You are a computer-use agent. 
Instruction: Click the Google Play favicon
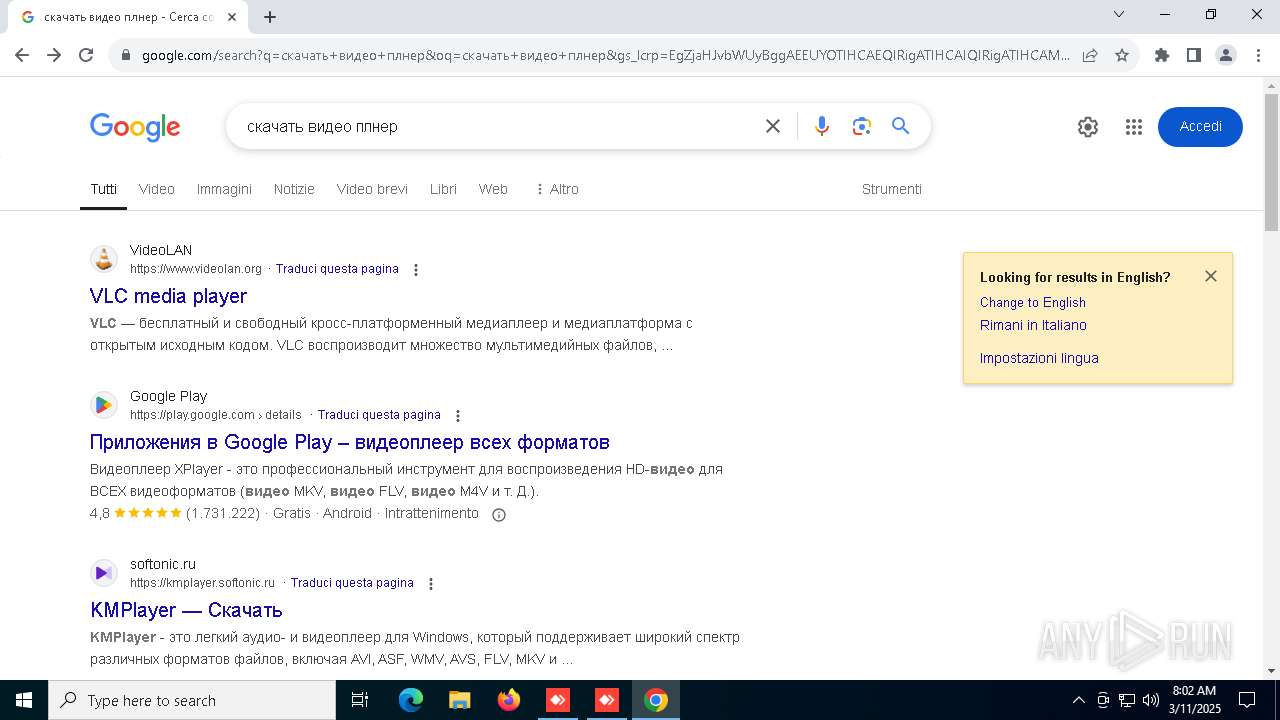click(x=104, y=405)
